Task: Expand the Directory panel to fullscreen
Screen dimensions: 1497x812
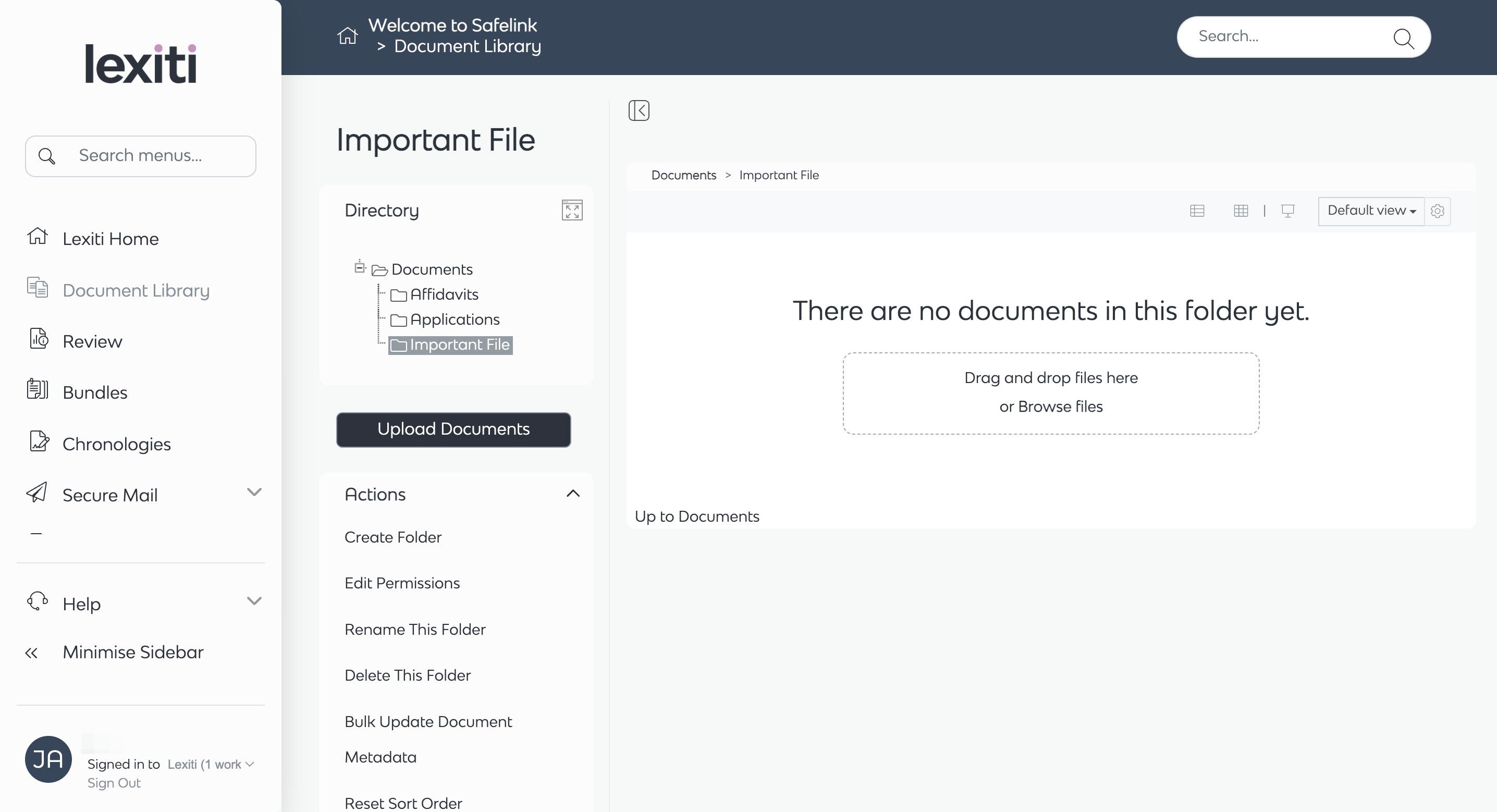Action: pos(572,211)
